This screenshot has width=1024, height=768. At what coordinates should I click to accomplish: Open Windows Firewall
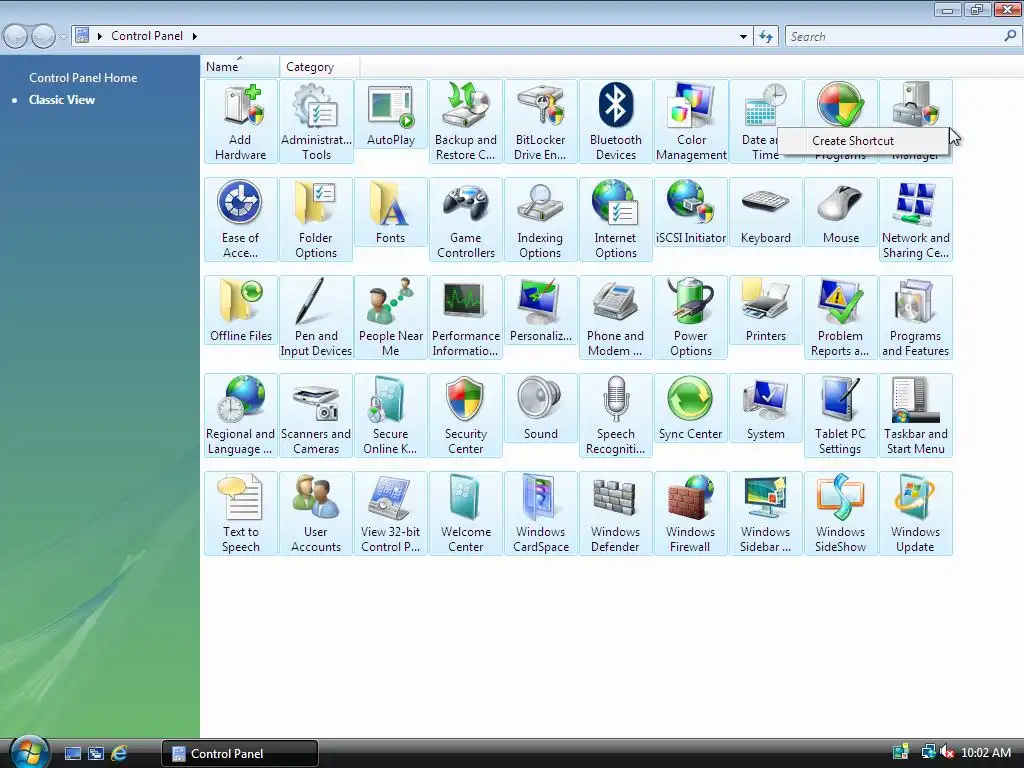[x=691, y=513]
